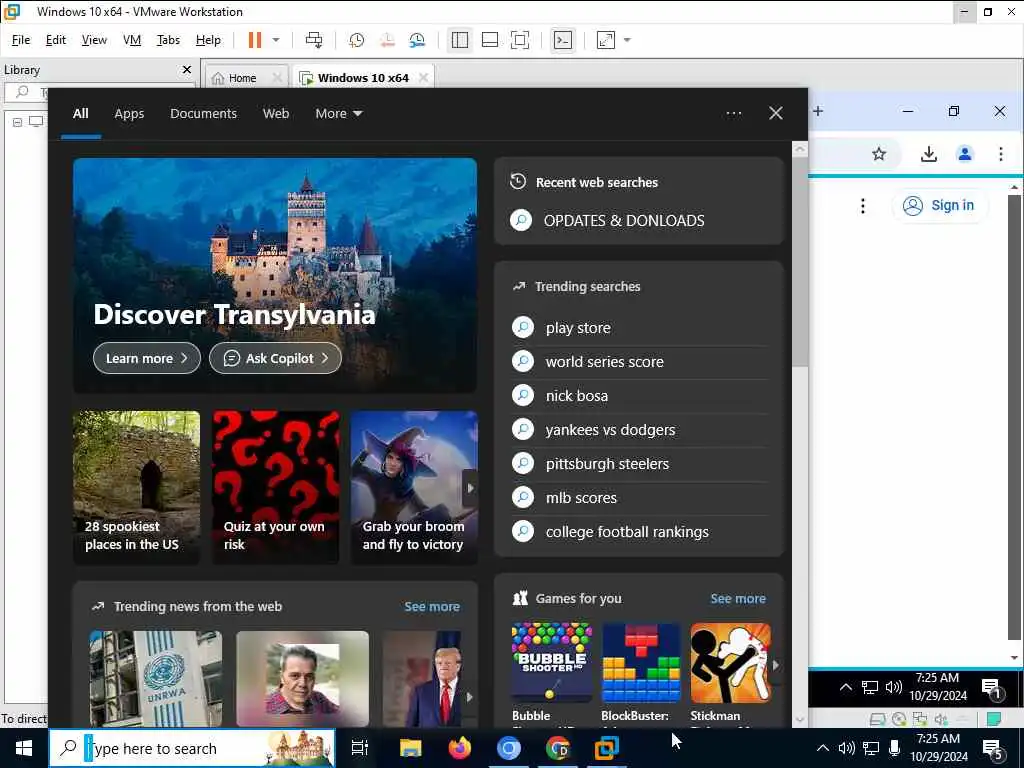Select the Documents search filter
The image size is (1024, 768).
(203, 114)
